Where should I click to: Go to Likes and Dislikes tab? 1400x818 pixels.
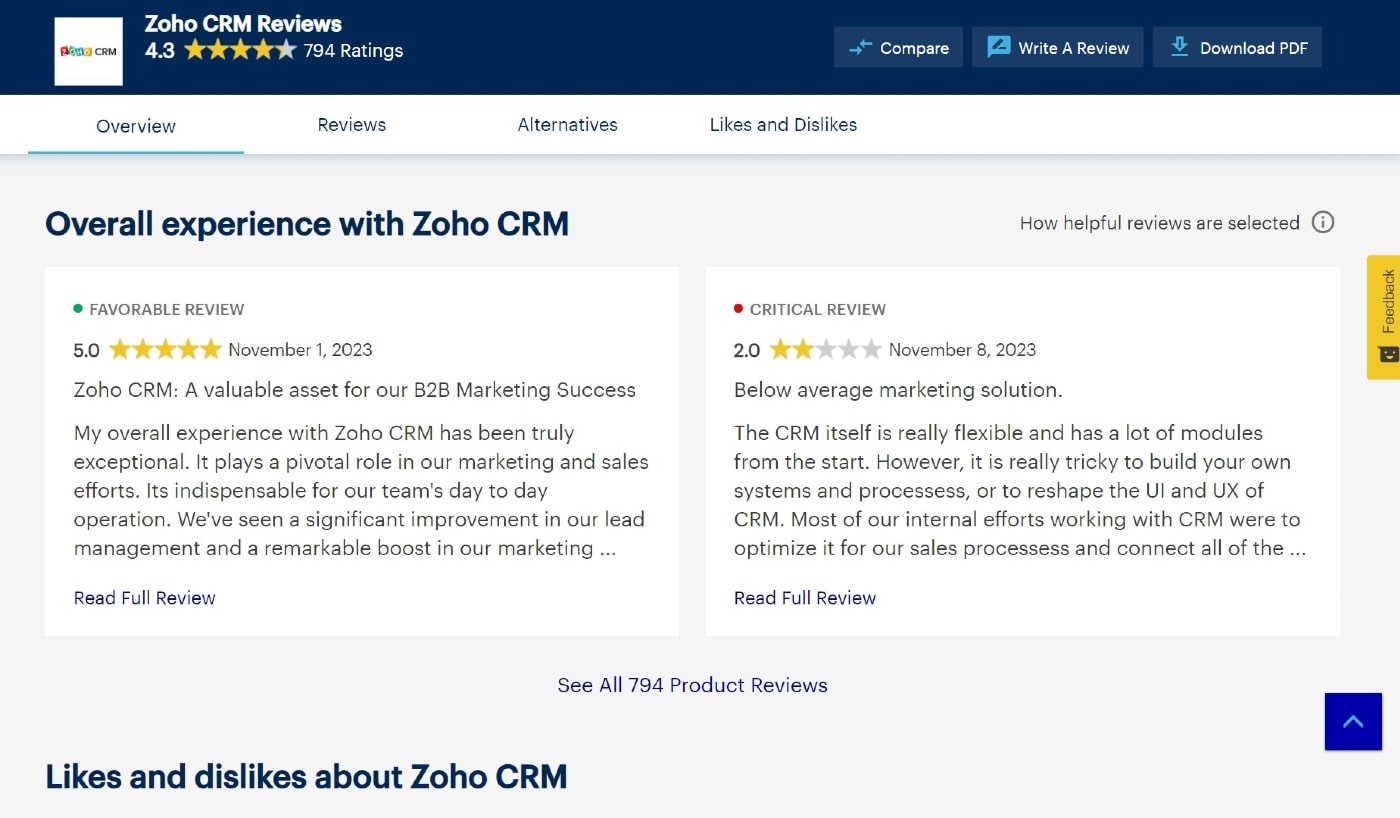click(x=783, y=125)
